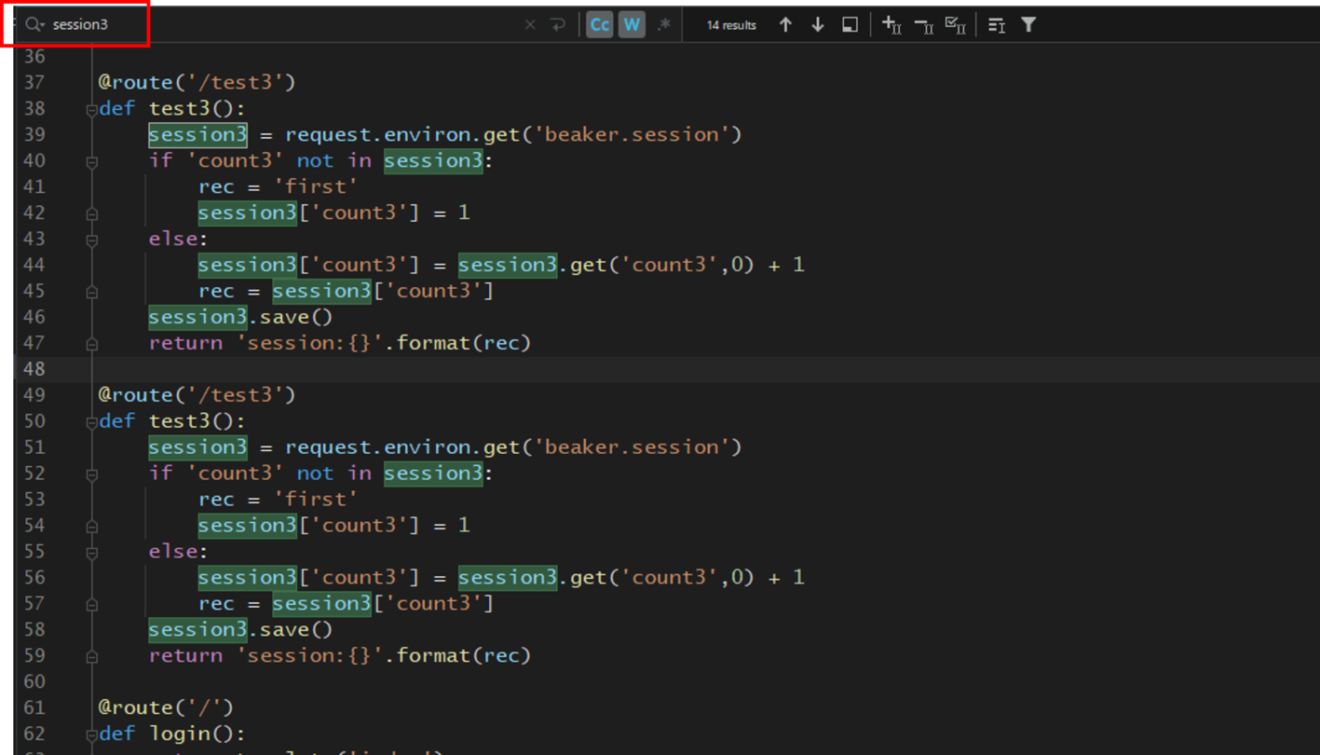The image size is (1320, 755).
Task: Toggle Match Case (Cc) option
Action: pos(599,25)
